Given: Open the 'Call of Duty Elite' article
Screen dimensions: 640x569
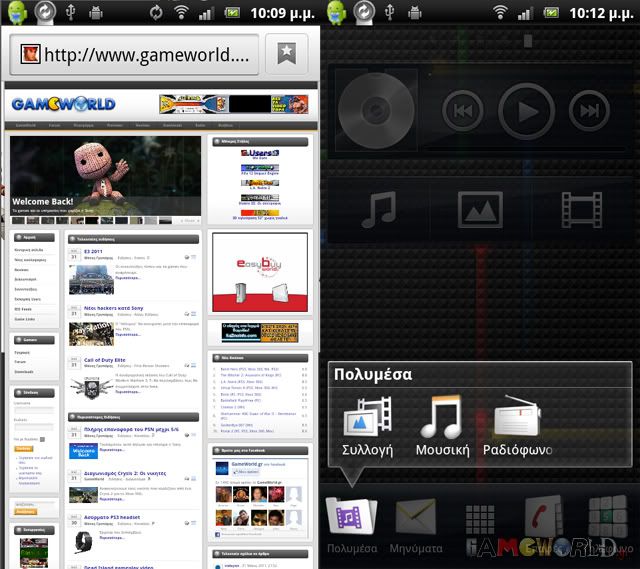Looking at the screenshot, I should (105, 359).
